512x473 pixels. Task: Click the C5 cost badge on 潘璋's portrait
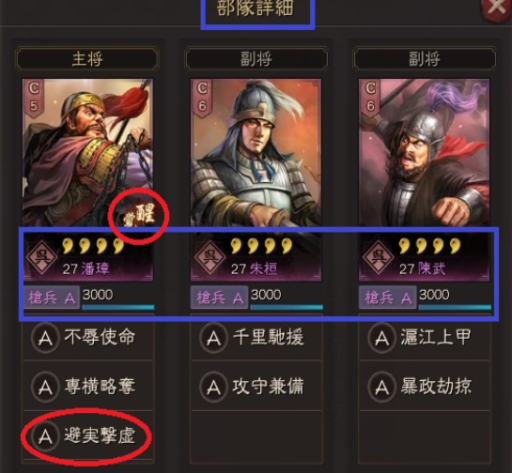[x=34, y=97]
